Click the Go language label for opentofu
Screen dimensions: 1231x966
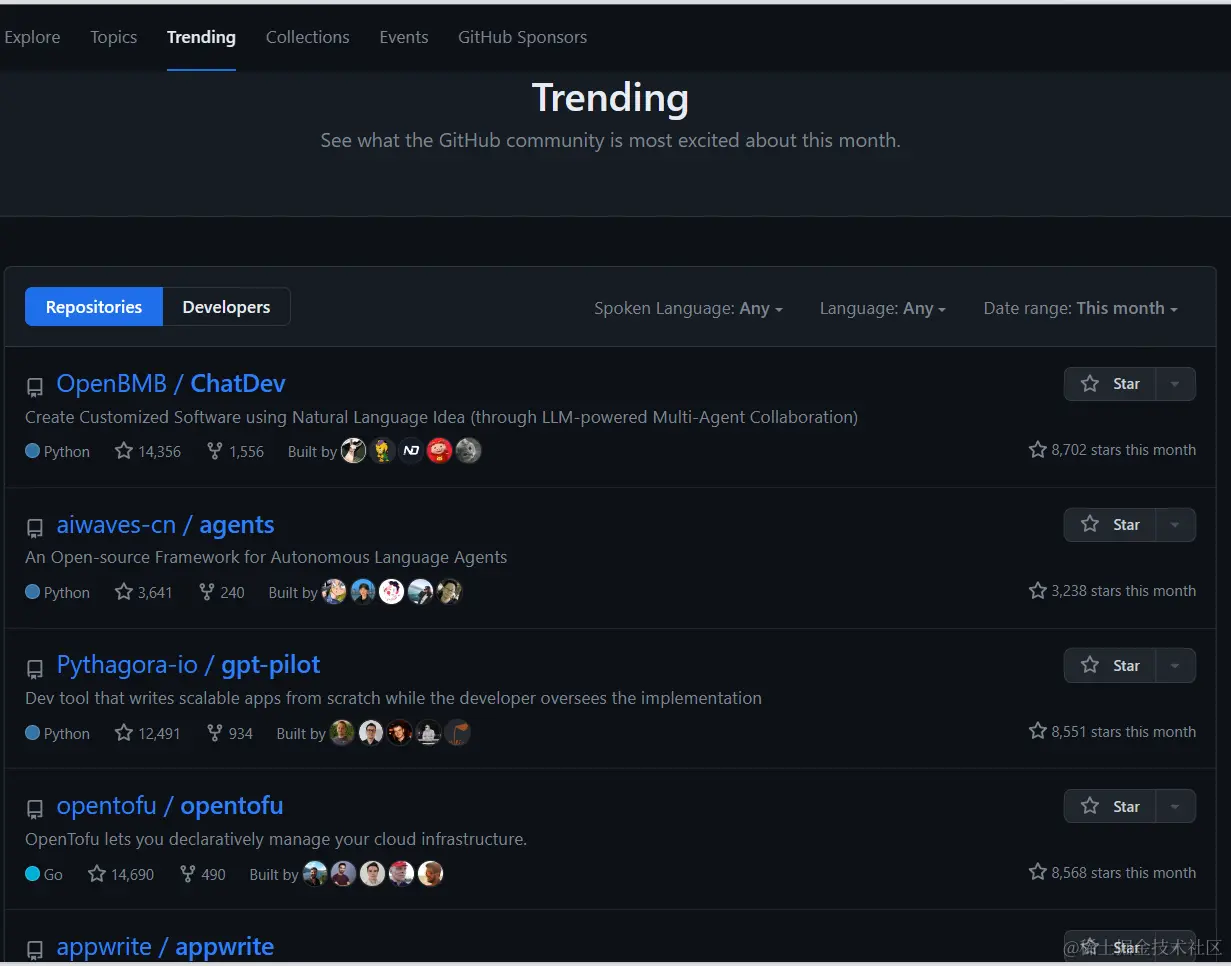tap(44, 874)
